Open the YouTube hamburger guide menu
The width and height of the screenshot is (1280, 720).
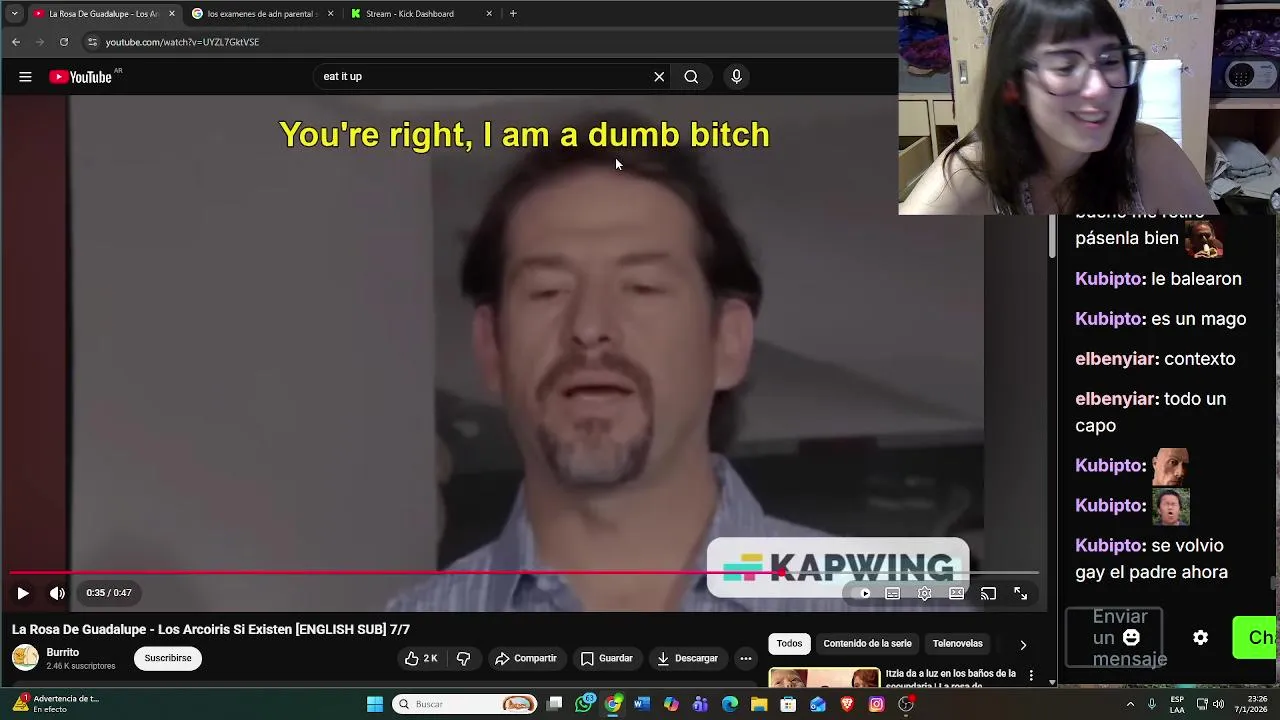point(25,77)
